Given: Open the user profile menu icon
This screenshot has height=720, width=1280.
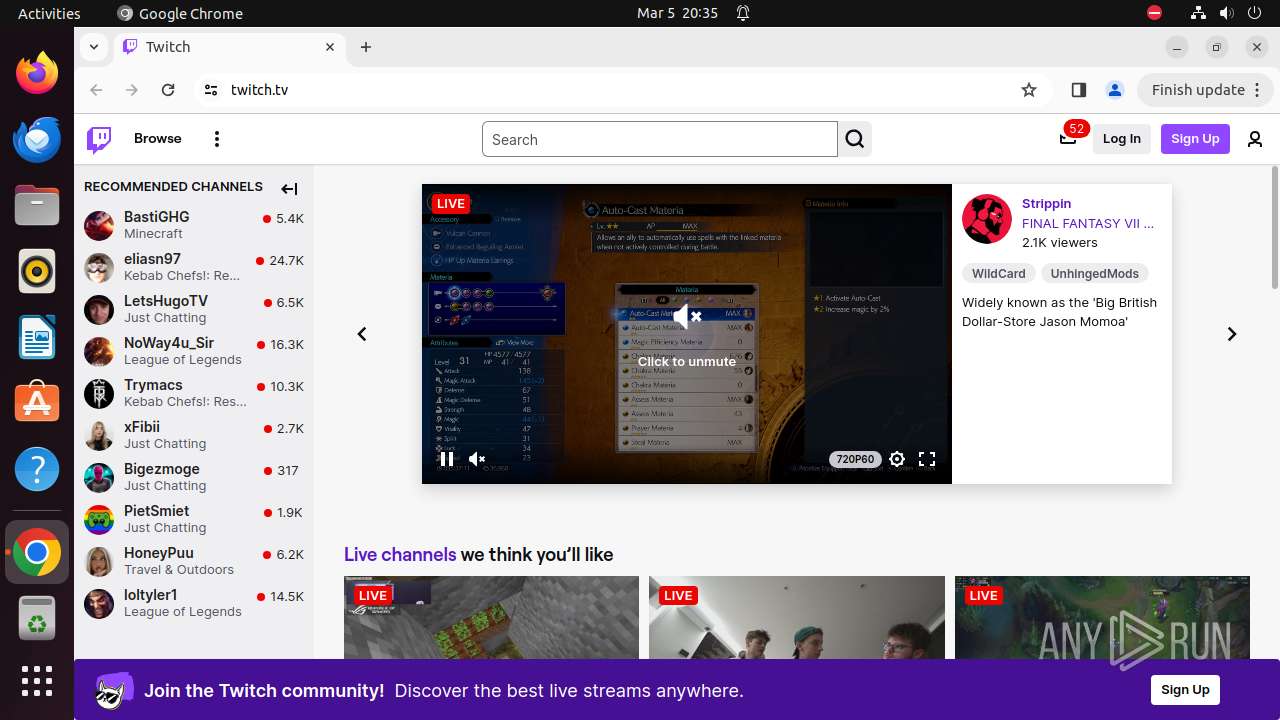Looking at the screenshot, I should 1255,139.
